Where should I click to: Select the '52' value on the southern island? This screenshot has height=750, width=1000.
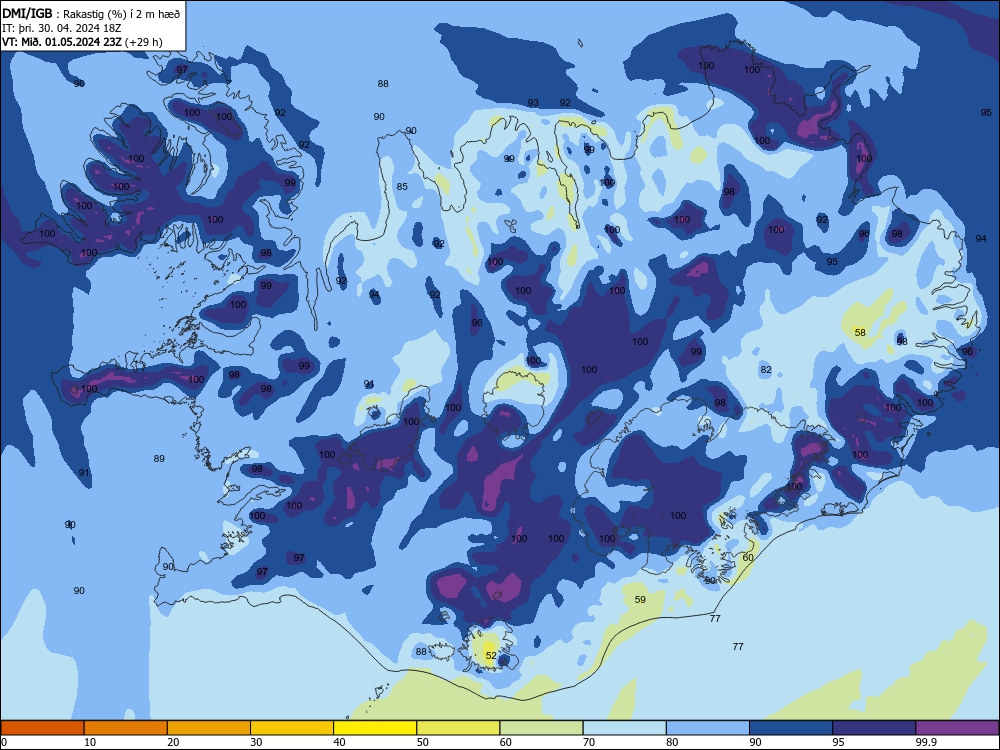click(x=490, y=655)
